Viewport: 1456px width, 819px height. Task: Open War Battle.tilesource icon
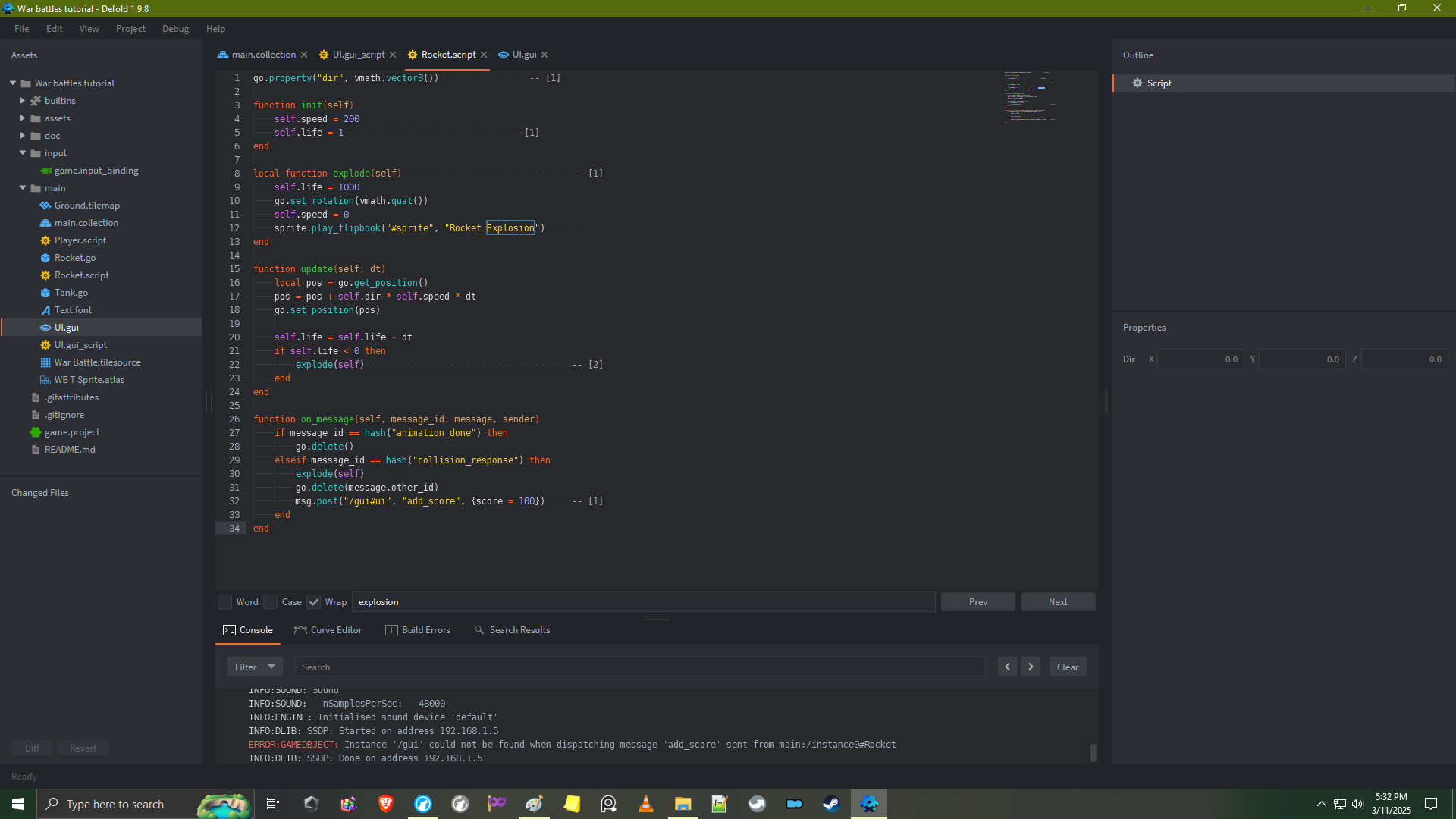(45, 362)
